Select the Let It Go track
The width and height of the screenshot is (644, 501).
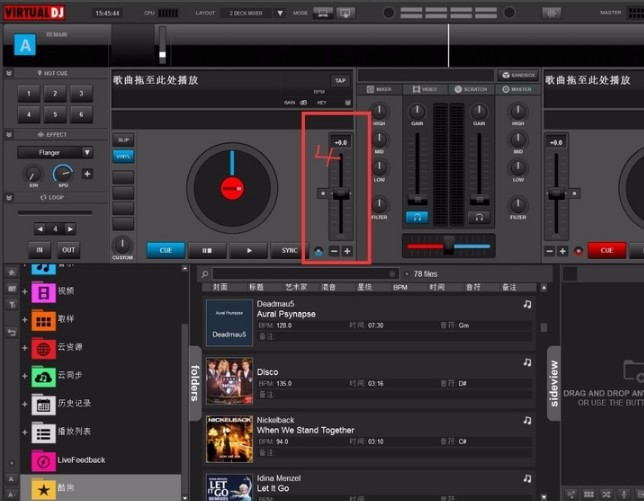(x=370, y=486)
